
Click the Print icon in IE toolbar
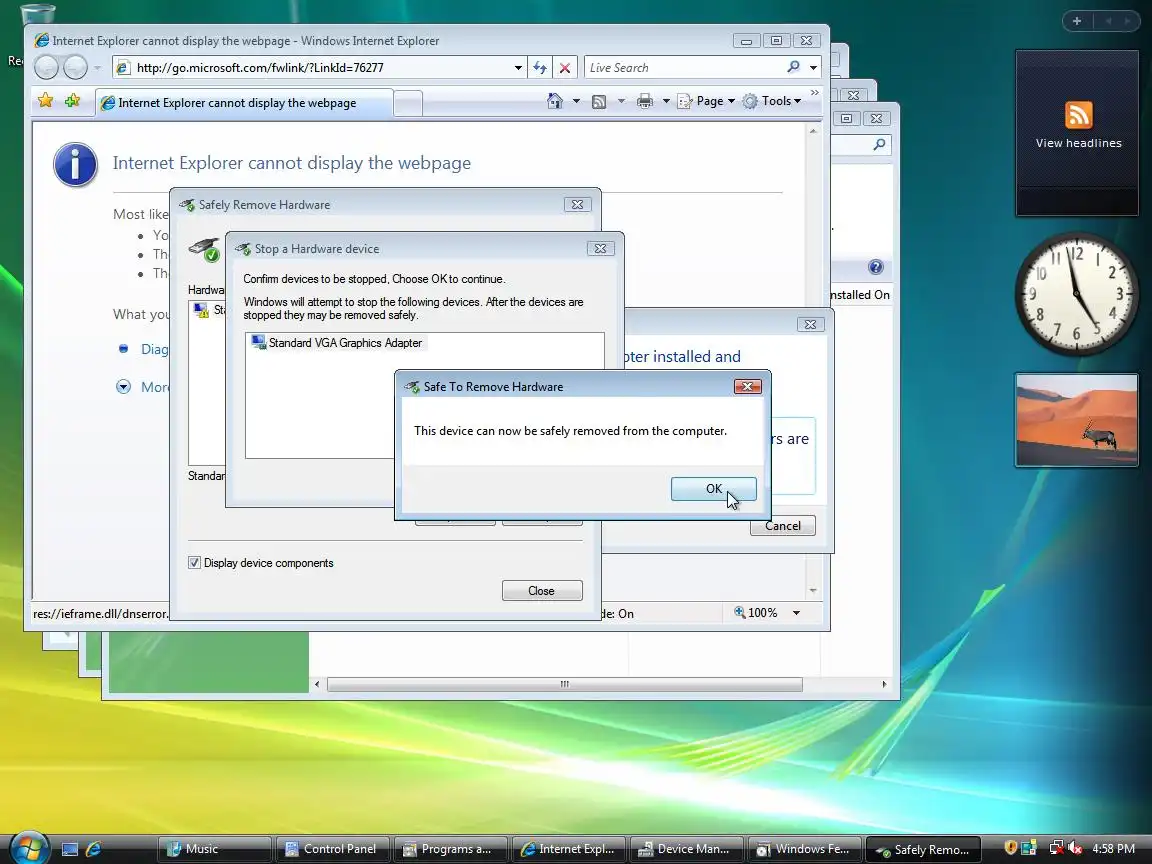[x=644, y=101]
